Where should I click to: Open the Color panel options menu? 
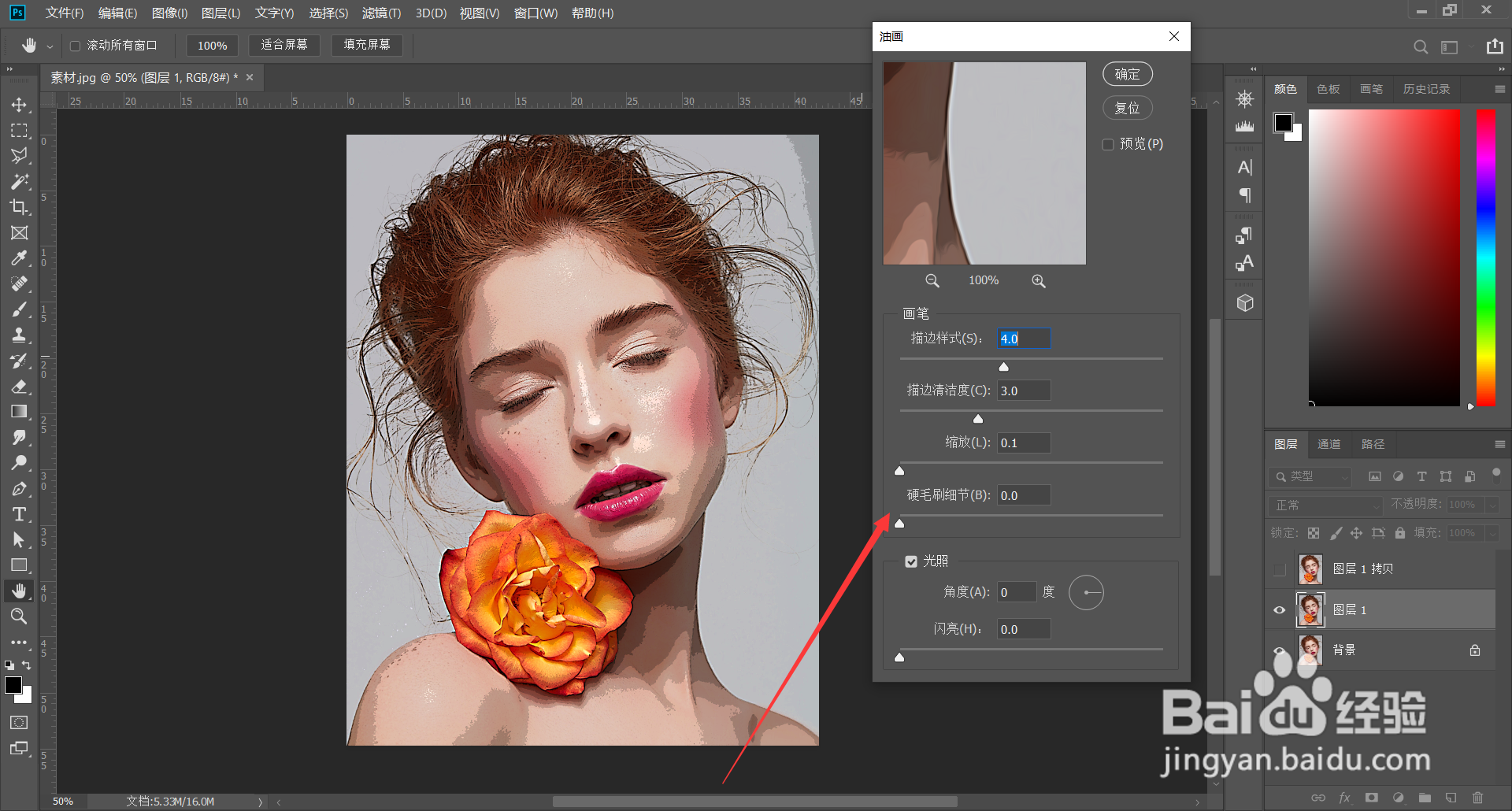point(1500,90)
